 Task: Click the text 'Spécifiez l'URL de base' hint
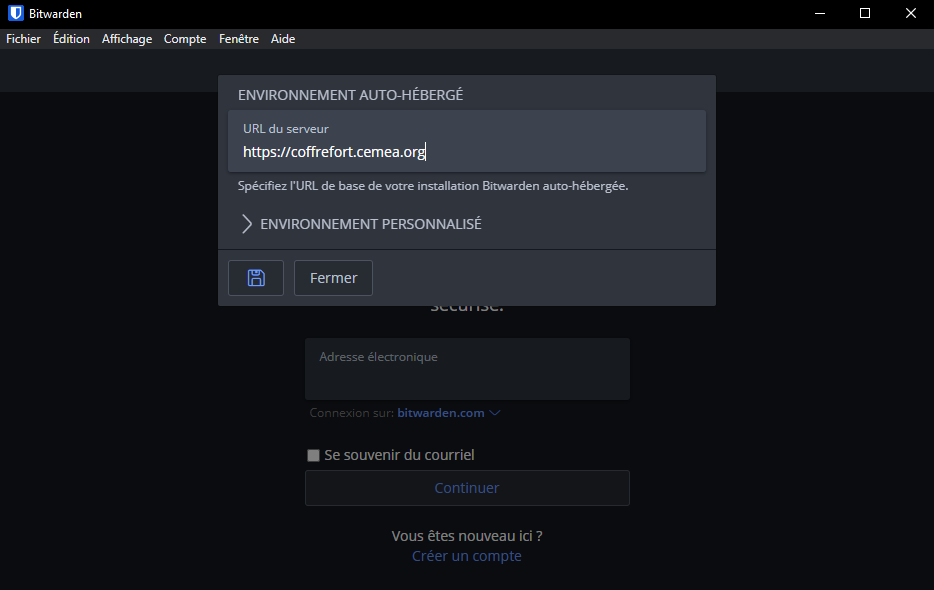pyautogui.click(x=433, y=186)
